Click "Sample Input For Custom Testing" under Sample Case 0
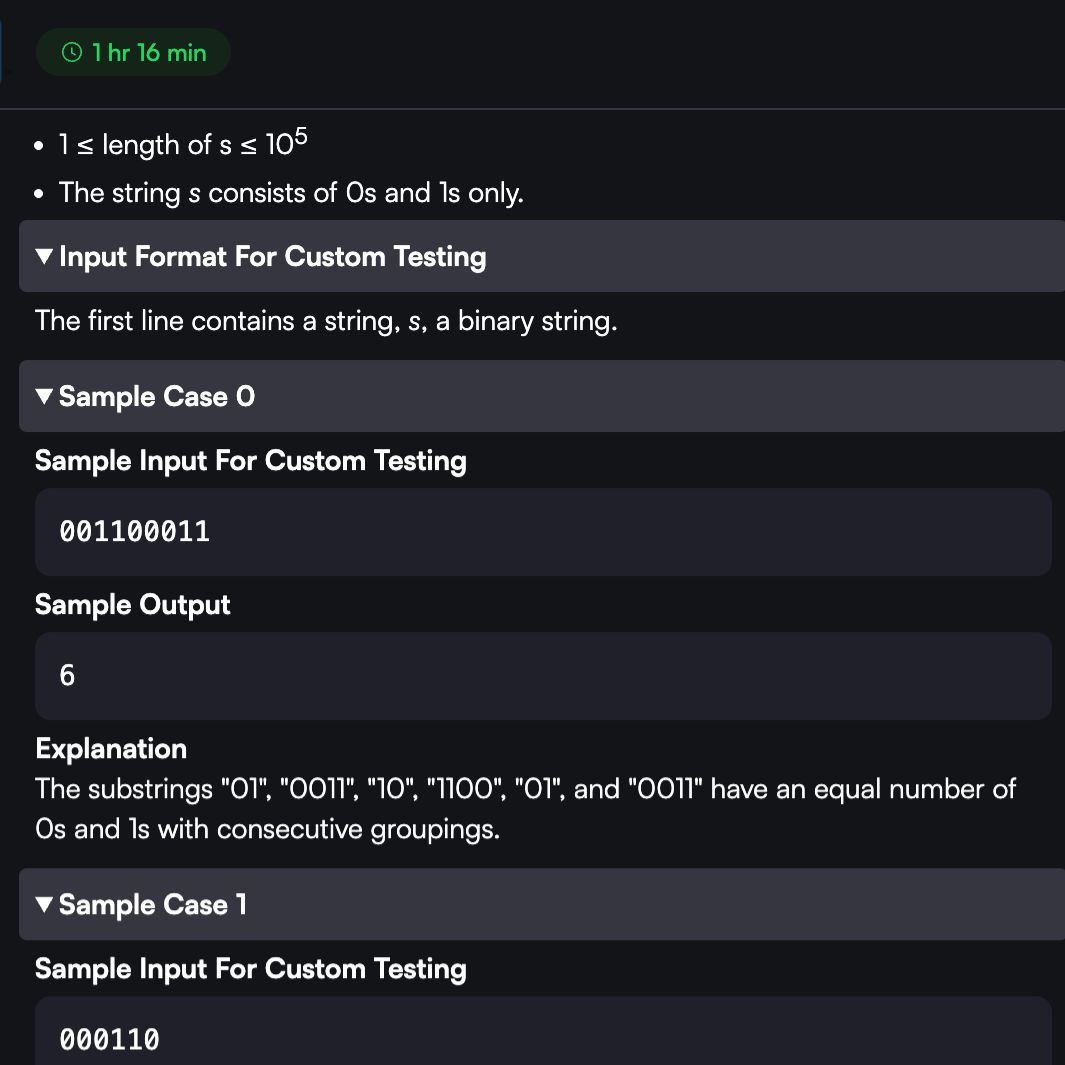Screen dimensions: 1065x1065 pyautogui.click(x=251, y=461)
